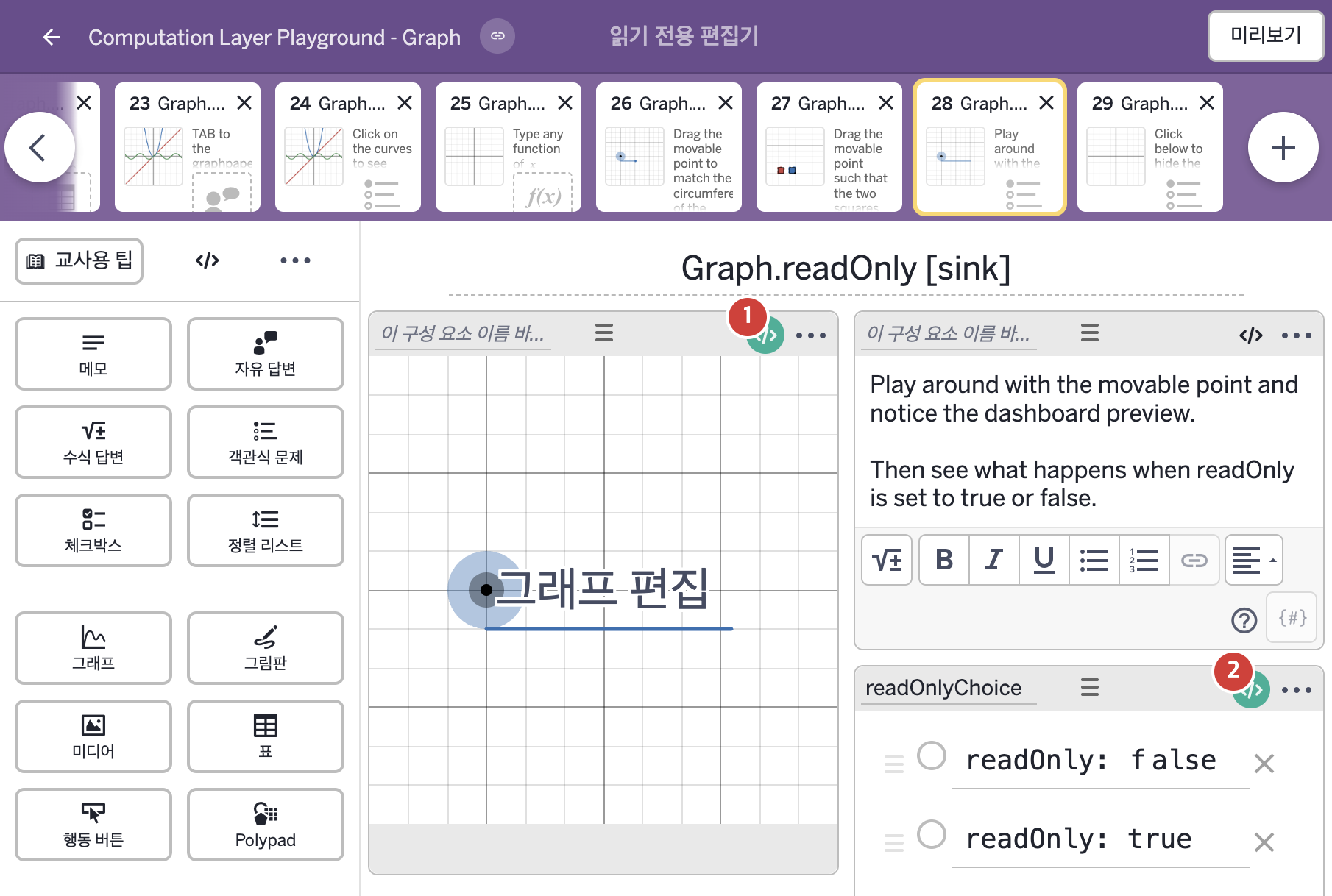
Task: Toggle italic formatting in note
Action: pyautogui.click(x=994, y=560)
